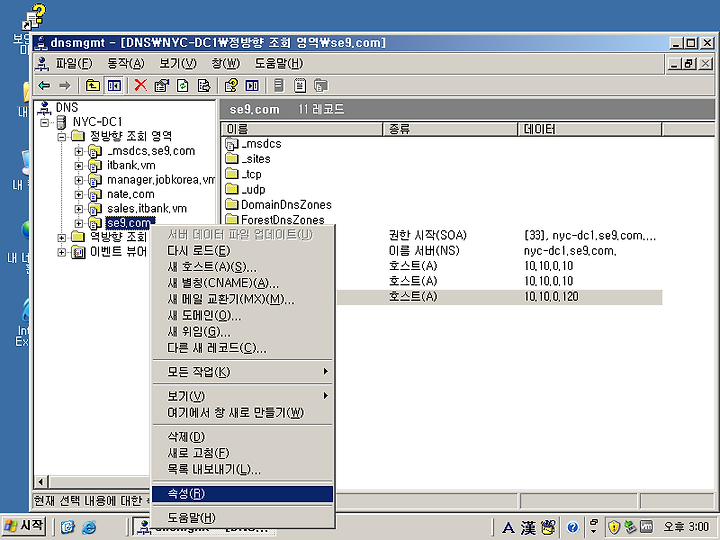Open the Properties toolbar icon
The height and width of the screenshot is (540, 720).
[162, 85]
